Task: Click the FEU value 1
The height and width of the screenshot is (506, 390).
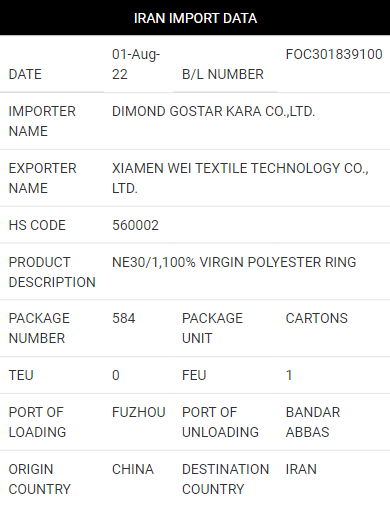Action: [x=289, y=375]
